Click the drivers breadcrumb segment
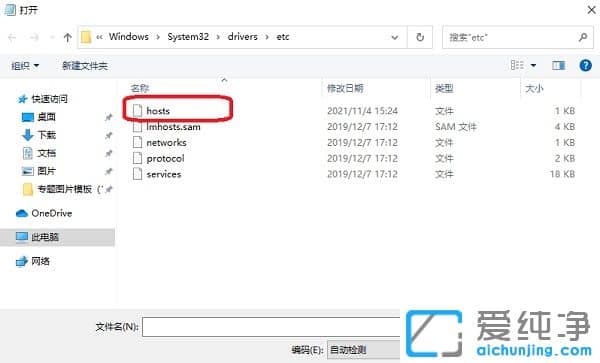 243,37
